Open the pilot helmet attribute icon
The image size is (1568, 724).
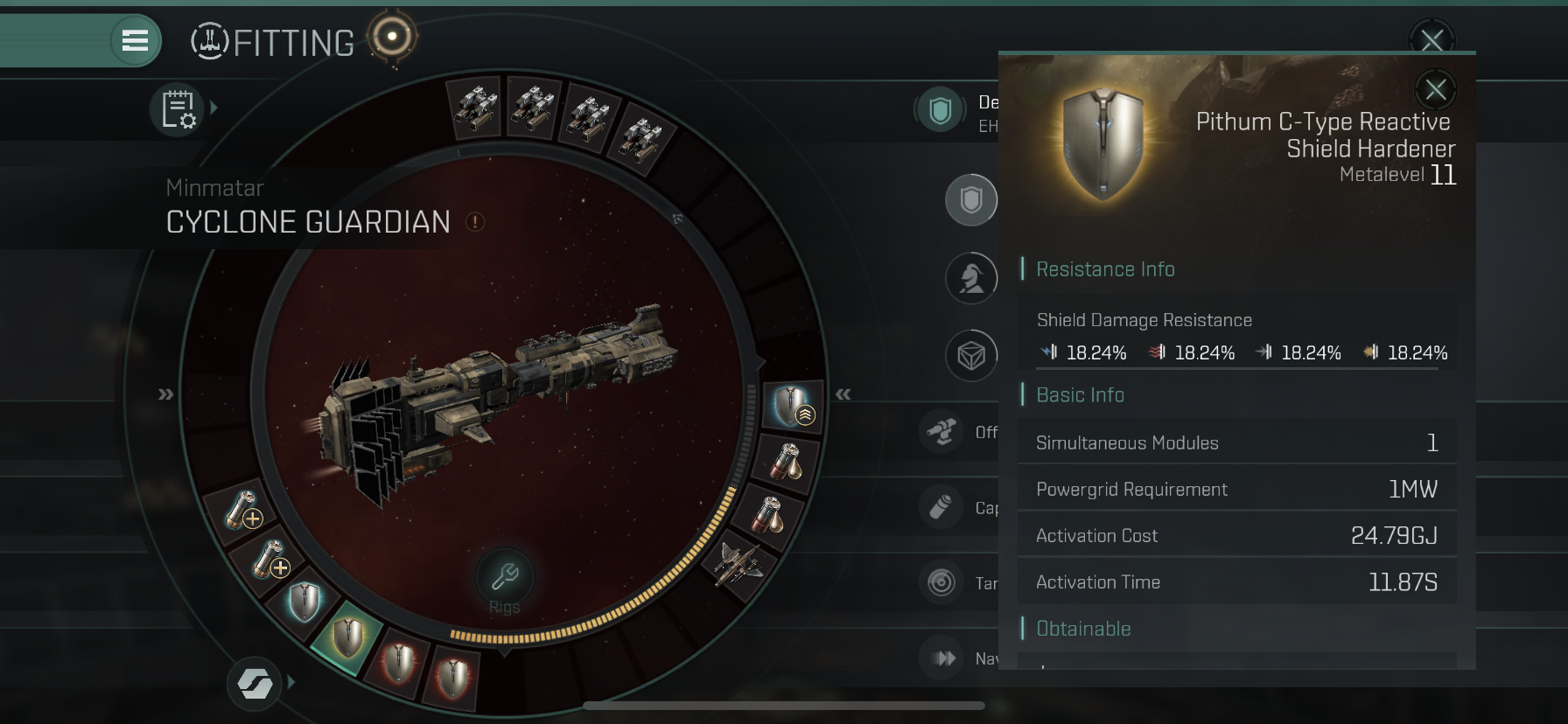[x=971, y=278]
